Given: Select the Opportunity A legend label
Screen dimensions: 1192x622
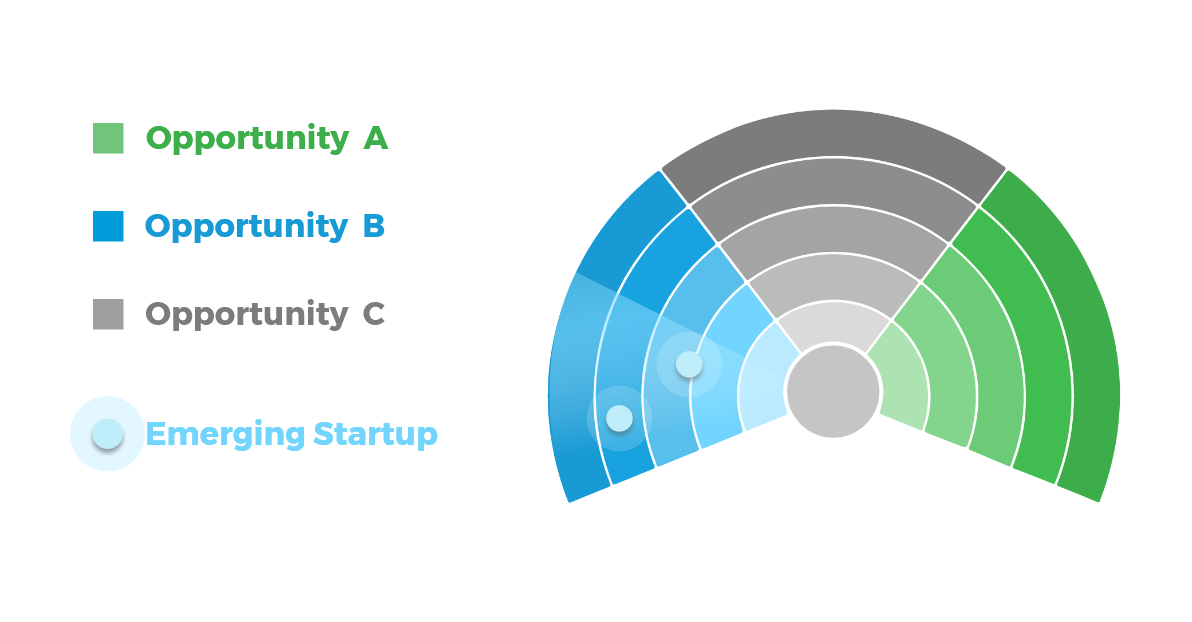Looking at the screenshot, I should [x=267, y=139].
